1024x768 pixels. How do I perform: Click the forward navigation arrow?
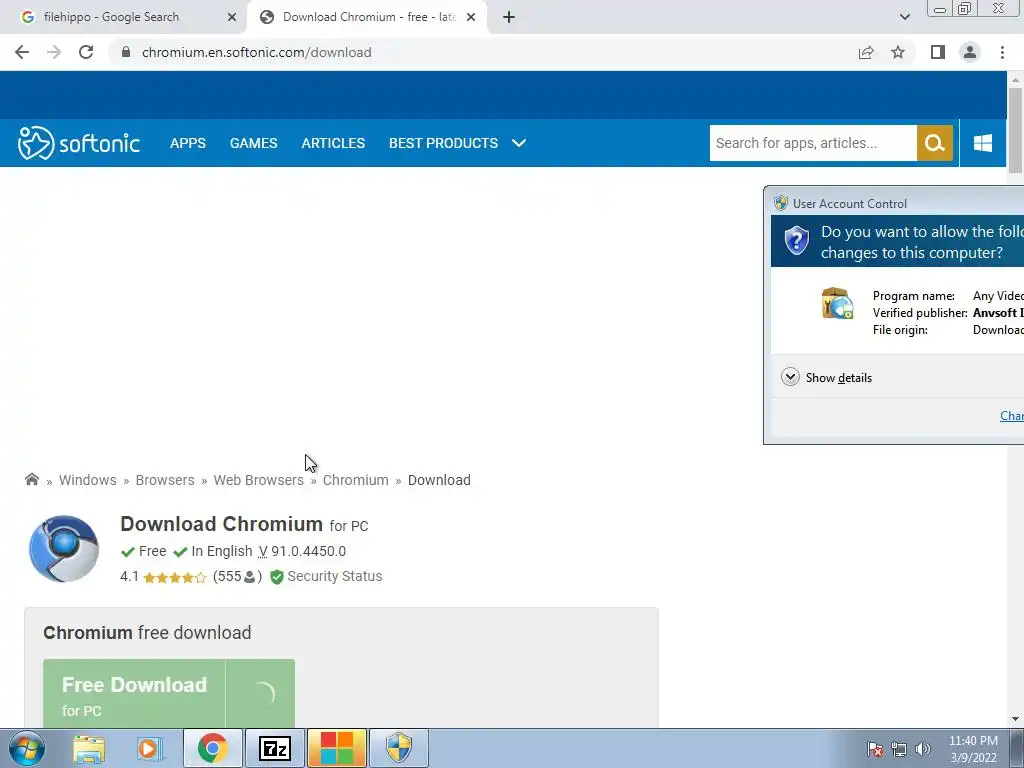click(x=54, y=52)
